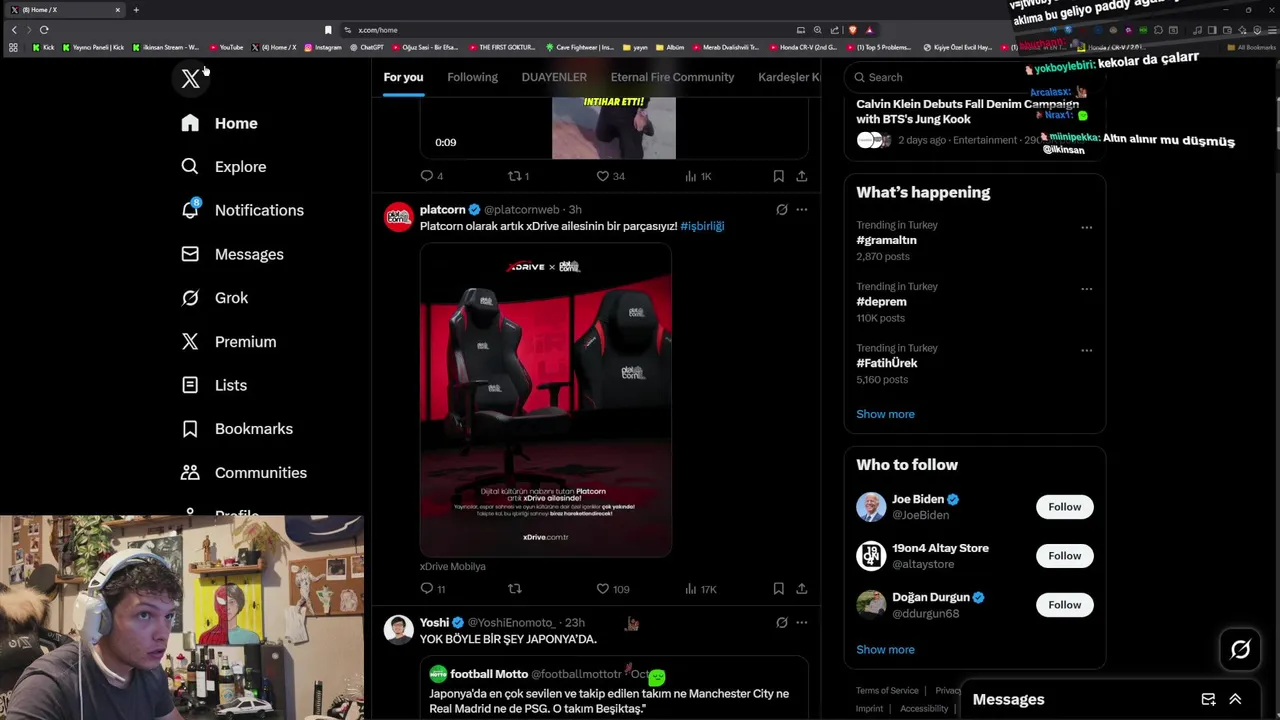
Task: Expand Show more under What's happening
Action: click(x=885, y=414)
